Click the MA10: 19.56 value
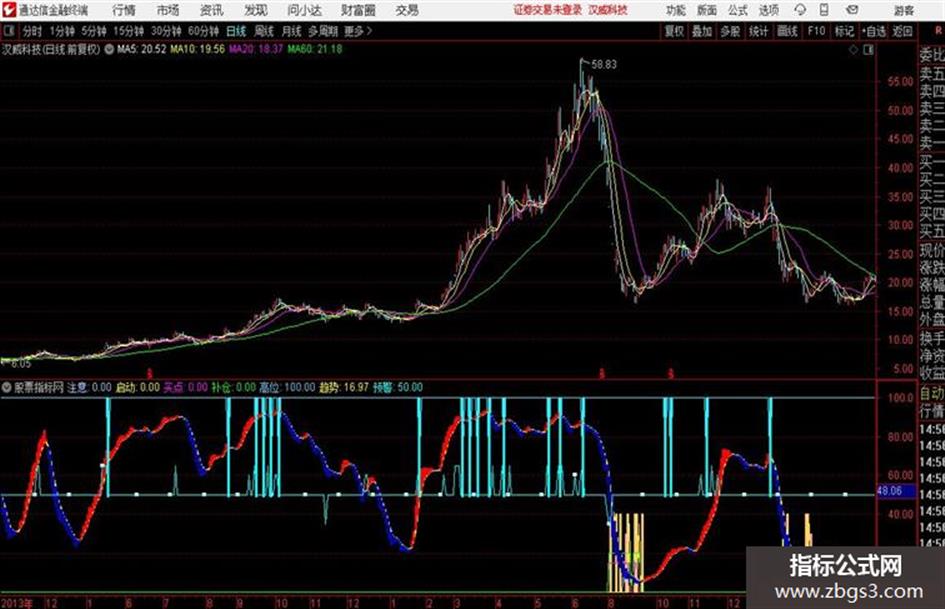Image resolution: width=945 pixels, height=609 pixels. click(198, 49)
